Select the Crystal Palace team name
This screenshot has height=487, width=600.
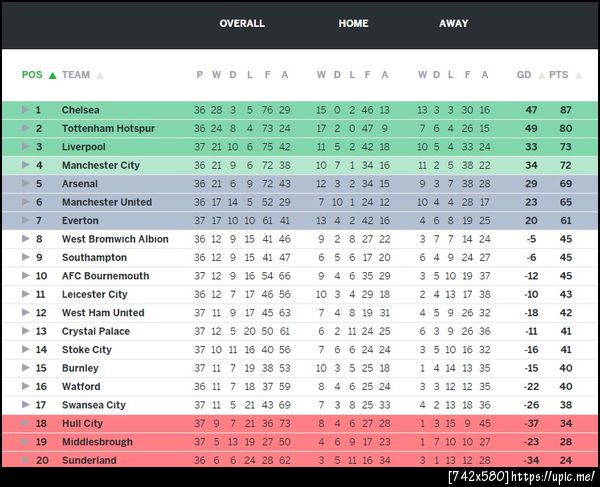pyautogui.click(x=95, y=331)
